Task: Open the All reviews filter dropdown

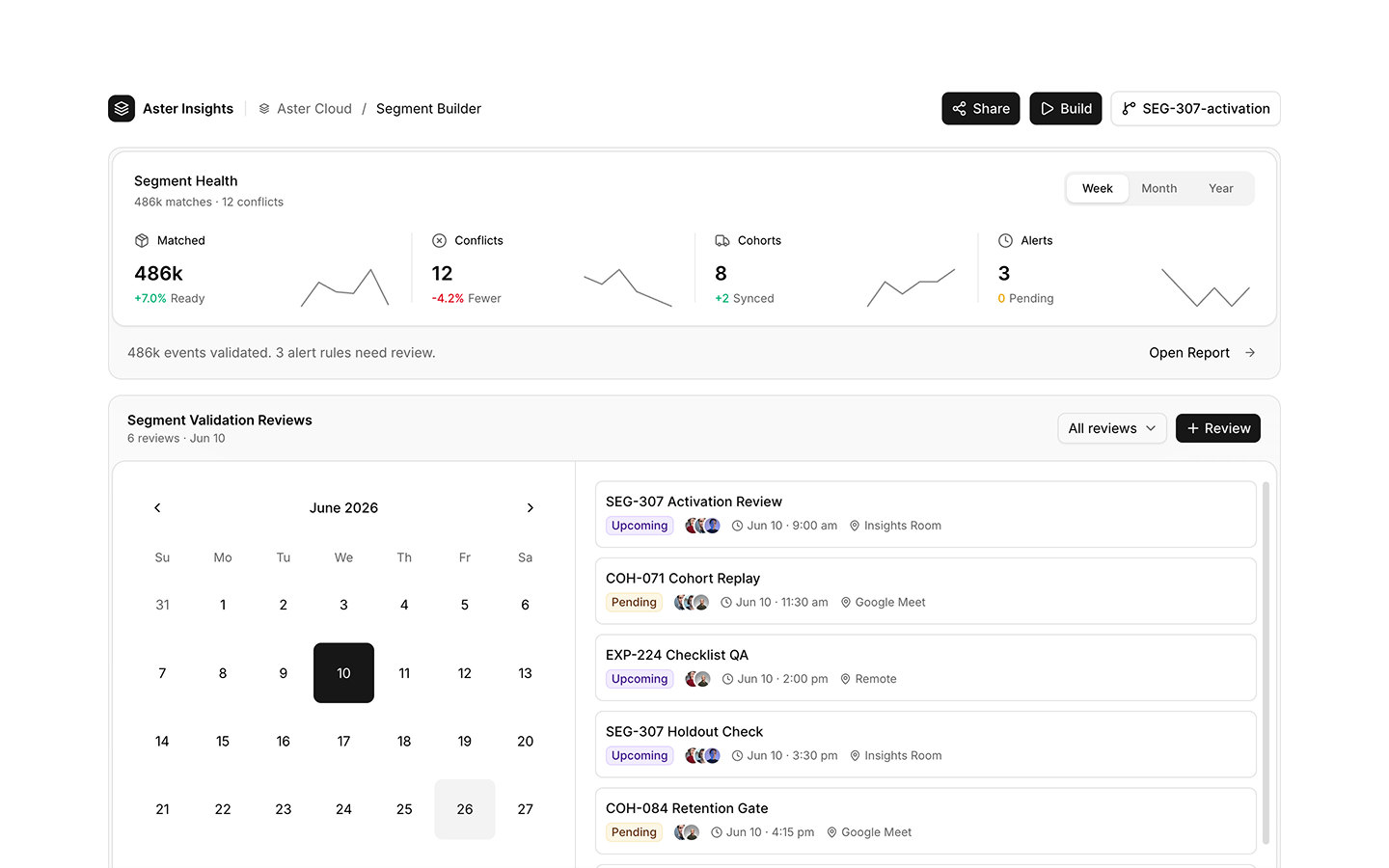Action: pos(1112,428)
